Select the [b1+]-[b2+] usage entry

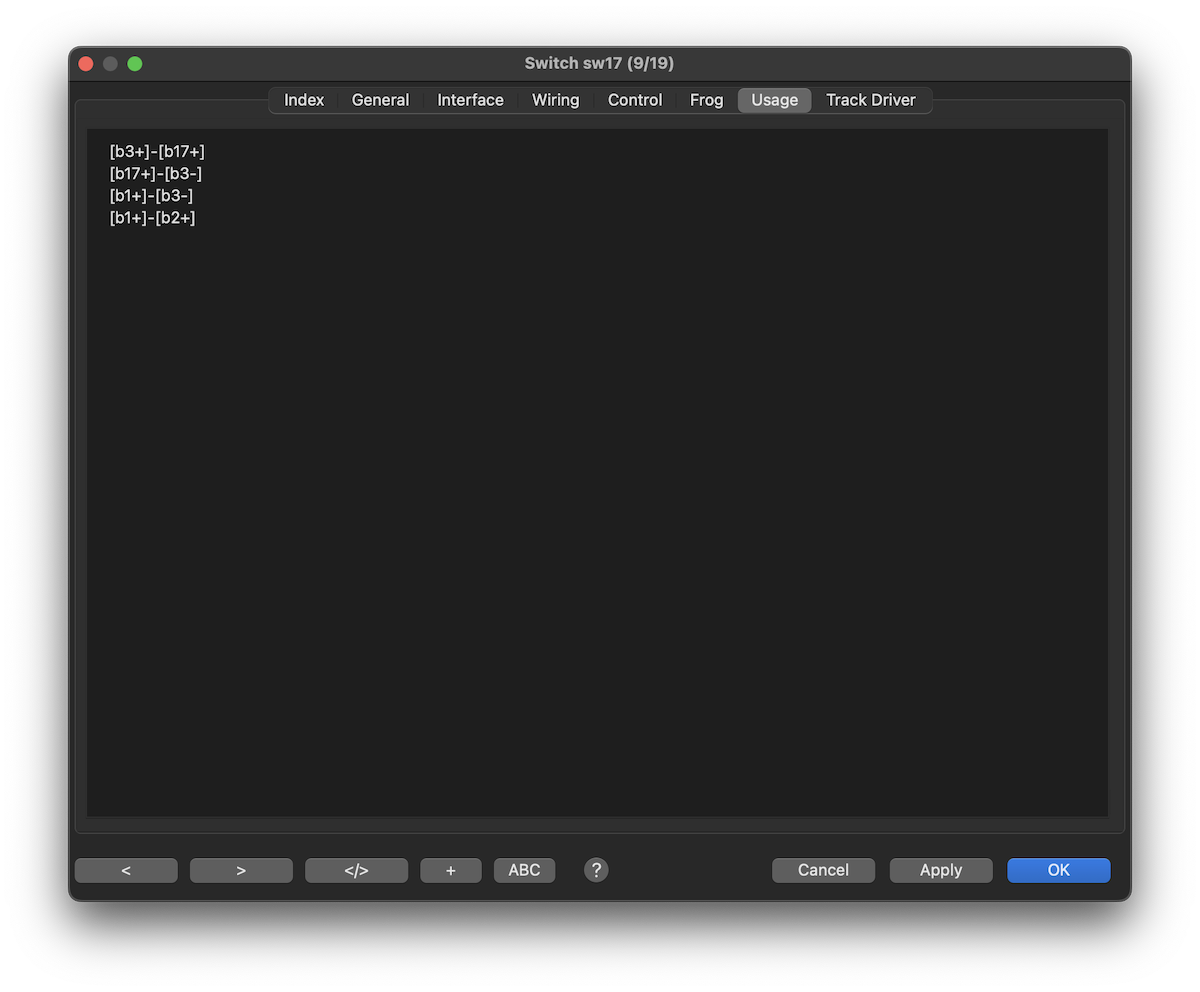coord(152,218)
